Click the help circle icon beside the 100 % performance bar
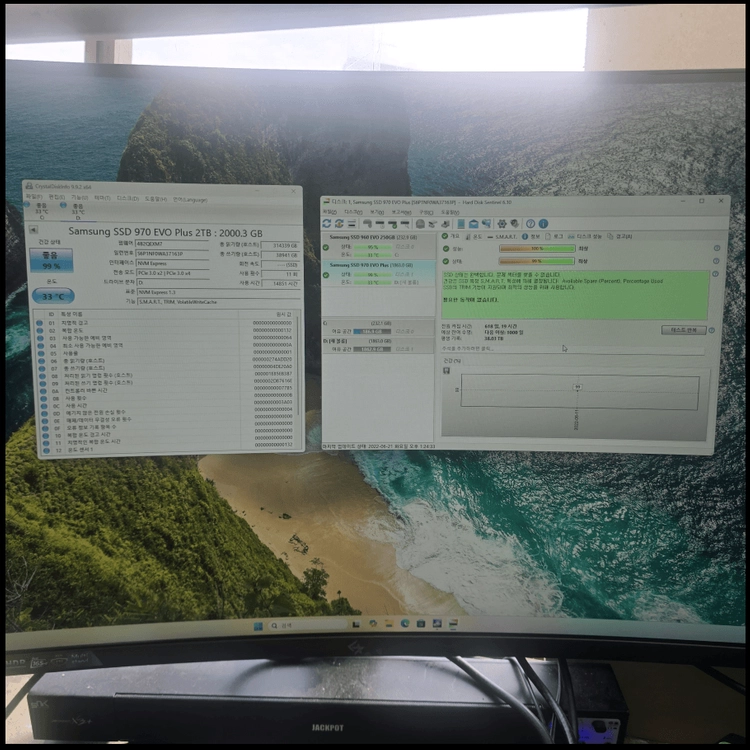 click(717, 248)
